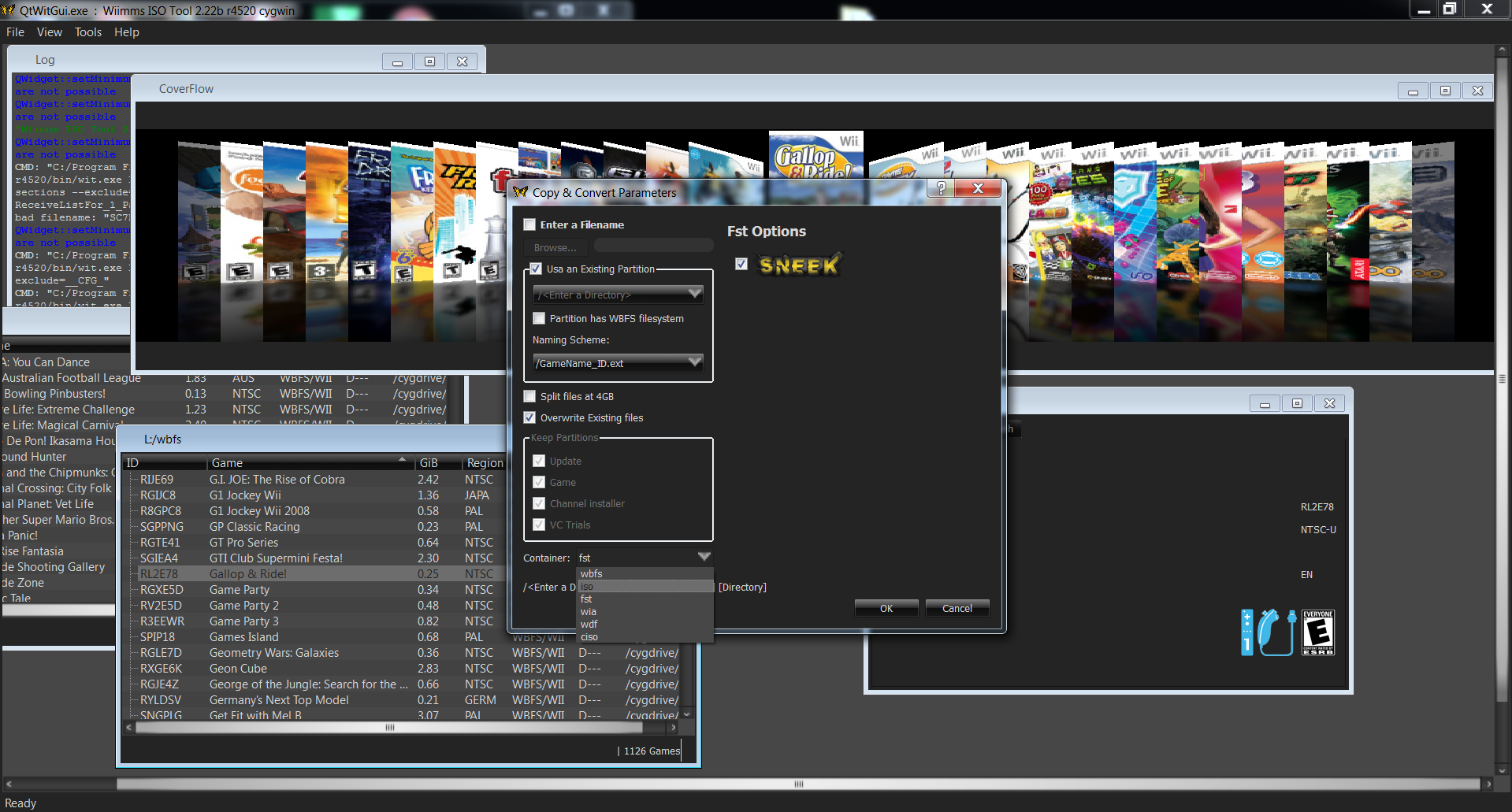This screenshot has height=812, width=1512.
Task: Select wbfs from Container list
Action: click(x=645, y=573)
